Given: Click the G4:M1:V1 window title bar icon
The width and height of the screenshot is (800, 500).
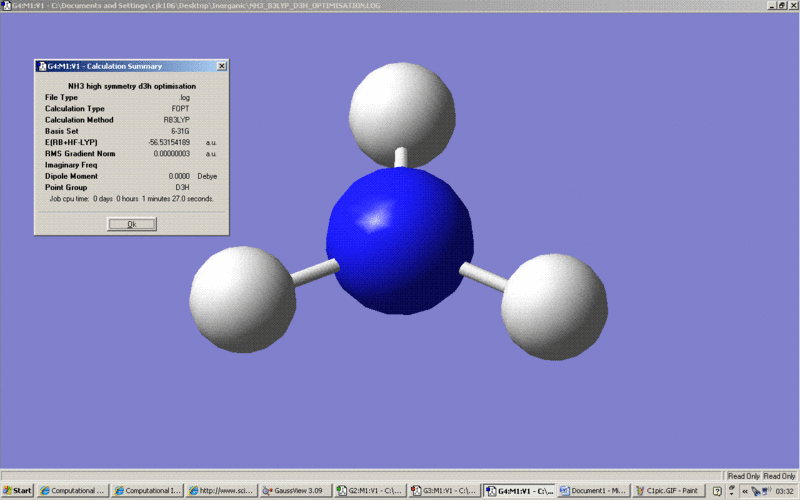Looking at the screenshot, I should click(6, 5).
